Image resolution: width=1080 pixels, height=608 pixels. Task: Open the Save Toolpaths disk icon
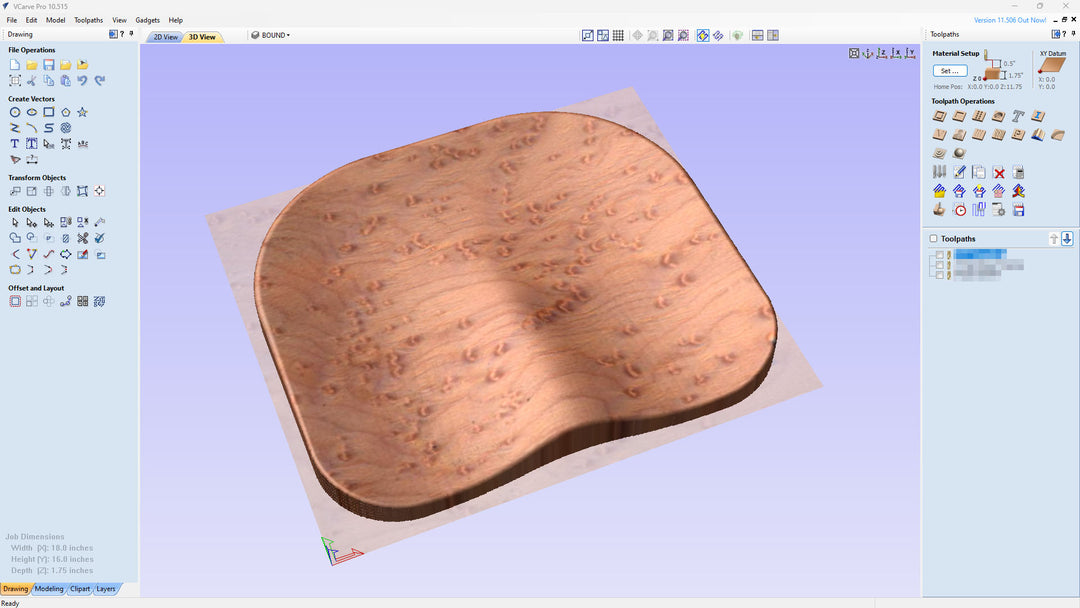tap(1018, 210)
